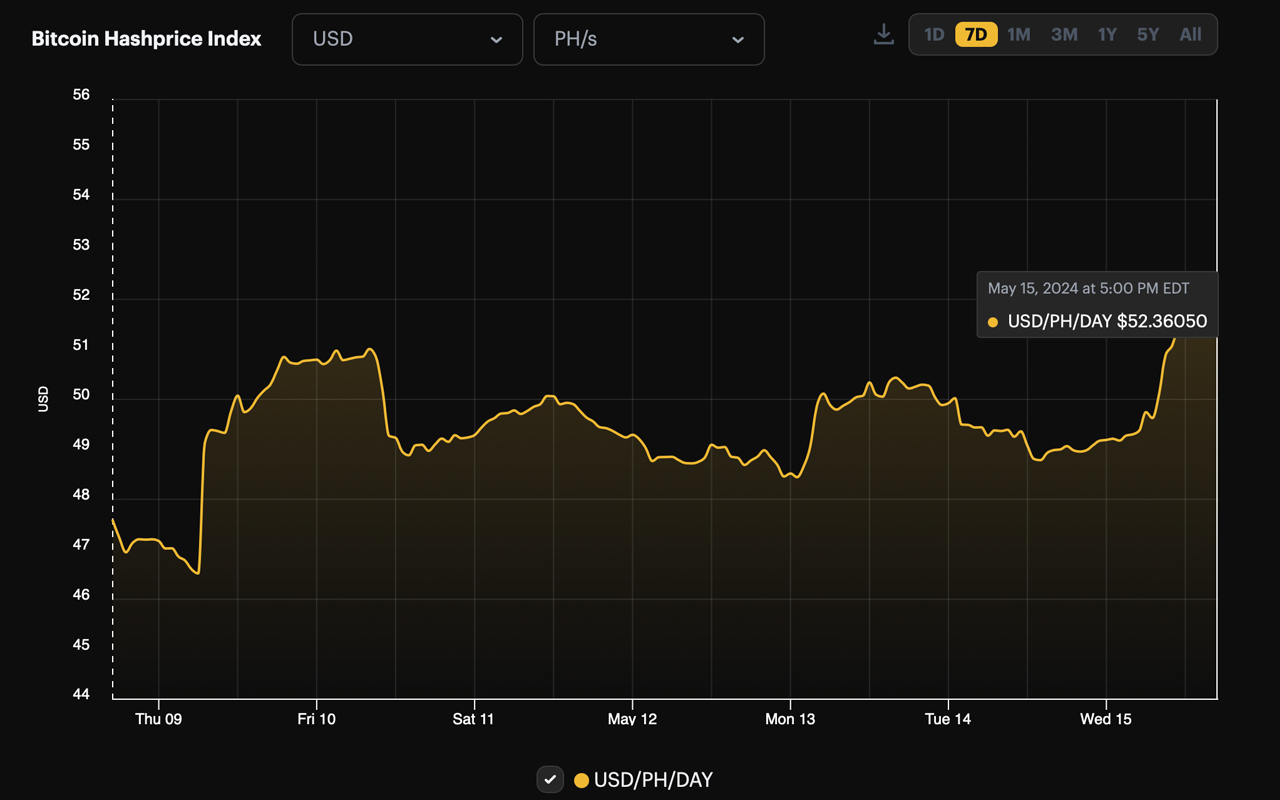Open the USD currency dropdown

click(x=407, y=39)
